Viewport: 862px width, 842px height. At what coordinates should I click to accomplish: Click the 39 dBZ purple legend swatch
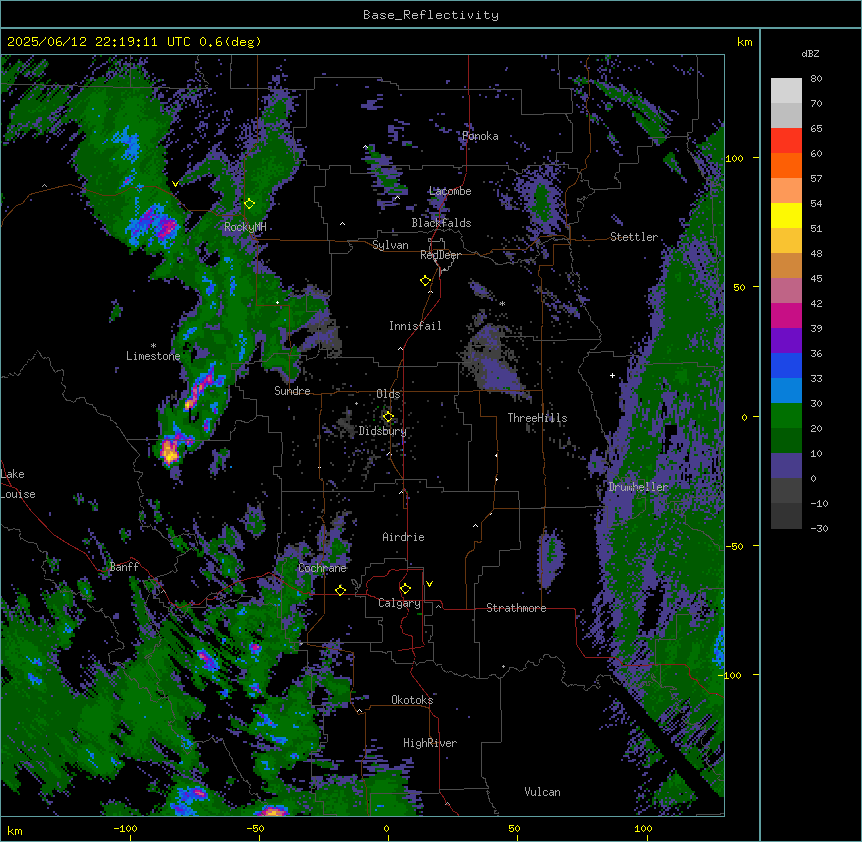786,340
